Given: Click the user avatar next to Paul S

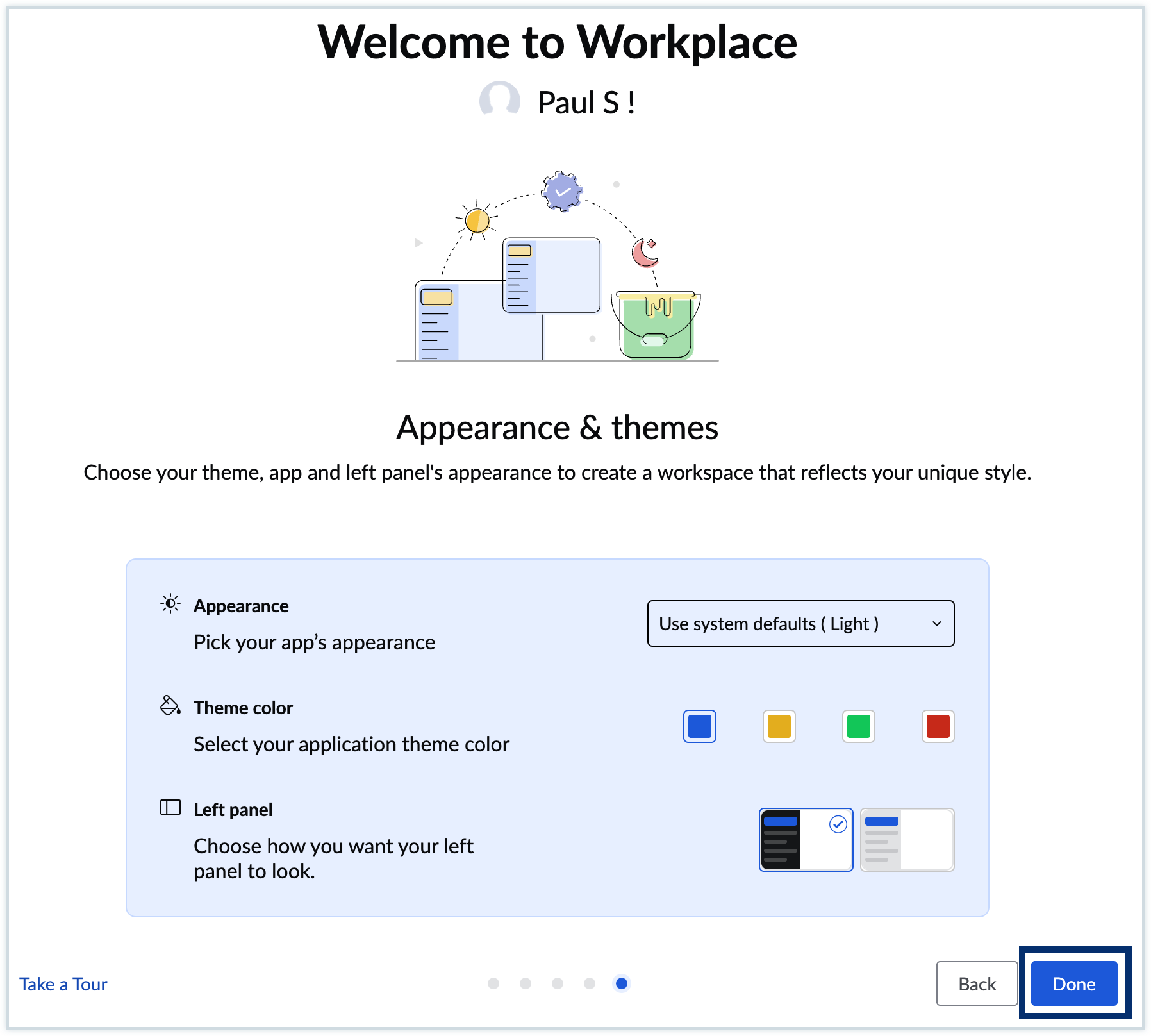Looking at the screenshot, I should pos(501,101).
